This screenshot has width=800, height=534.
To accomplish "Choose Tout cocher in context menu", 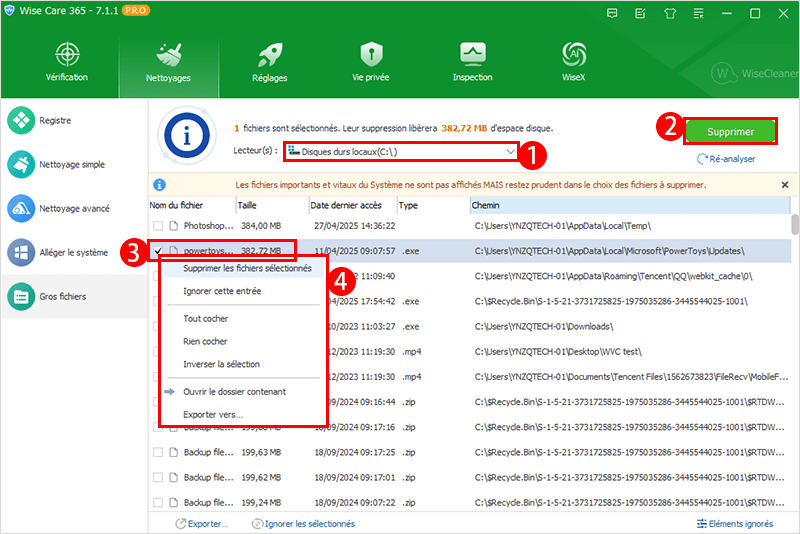I will click(206, 319).
